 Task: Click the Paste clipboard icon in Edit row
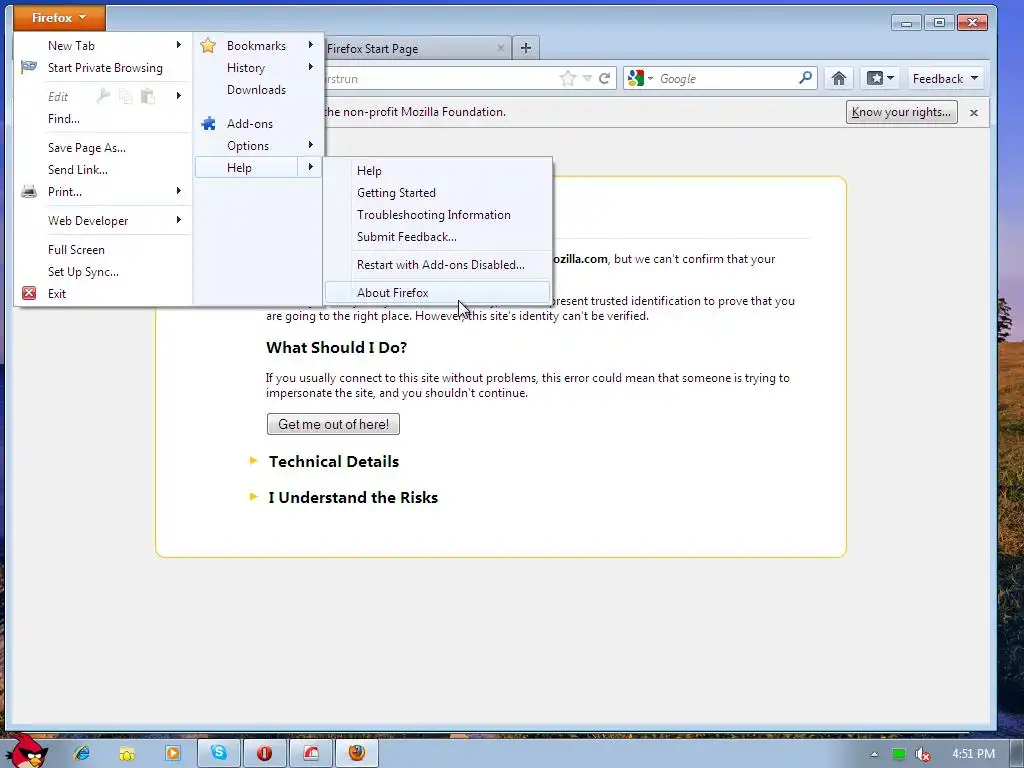[148, 97]
